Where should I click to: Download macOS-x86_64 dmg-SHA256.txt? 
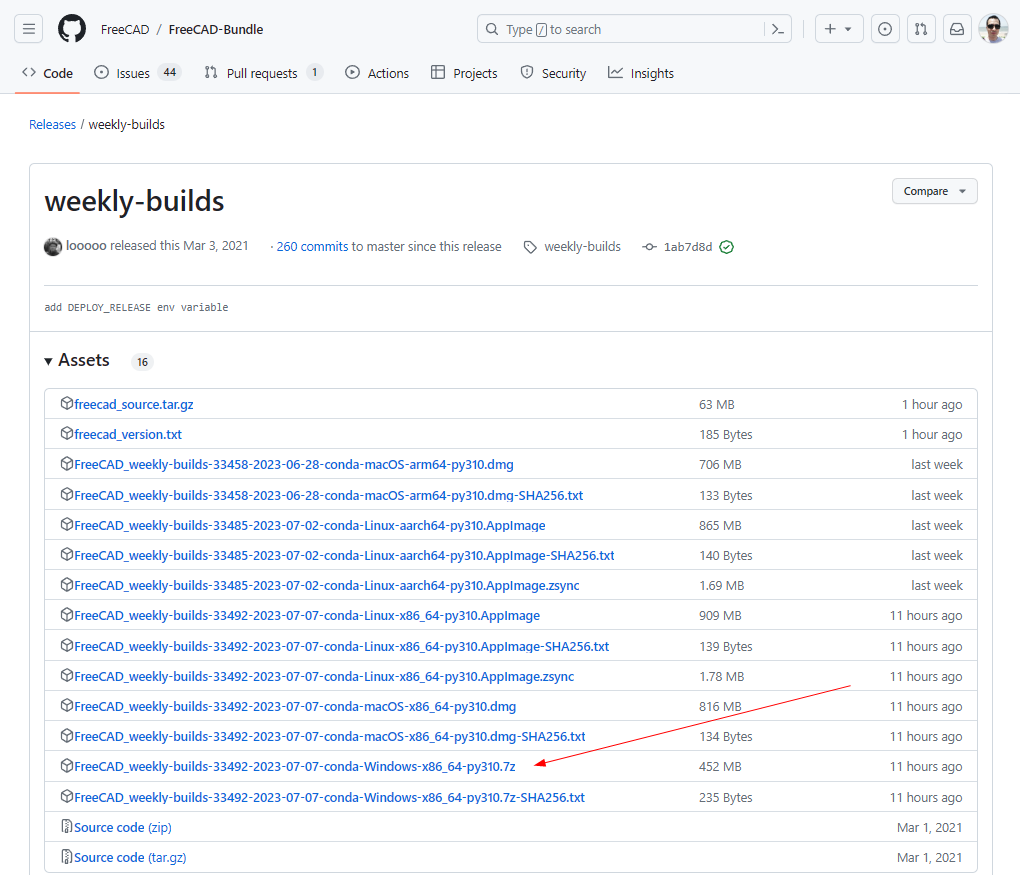(329, 736)
